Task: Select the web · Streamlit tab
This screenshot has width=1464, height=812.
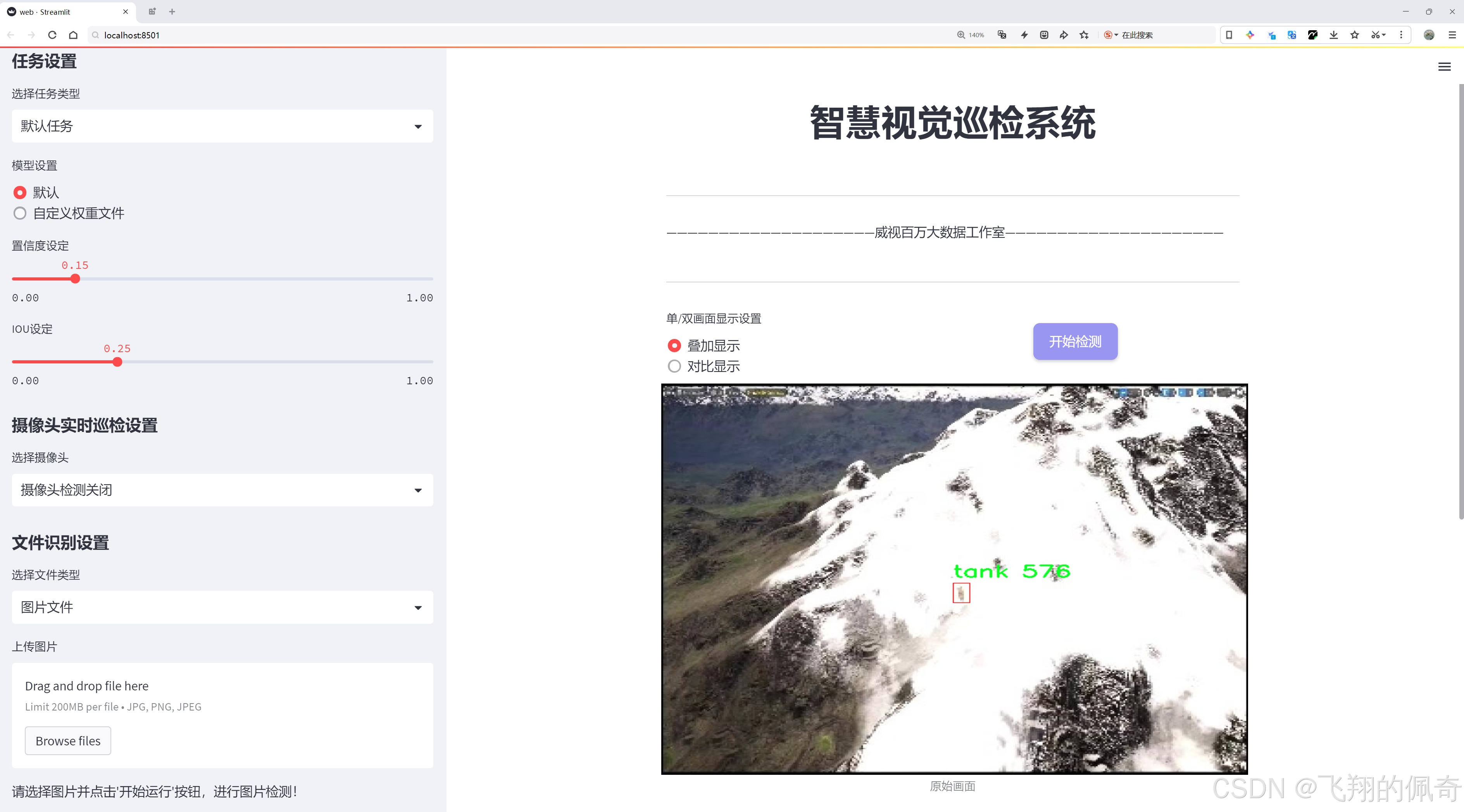Action: coord(68,11)
